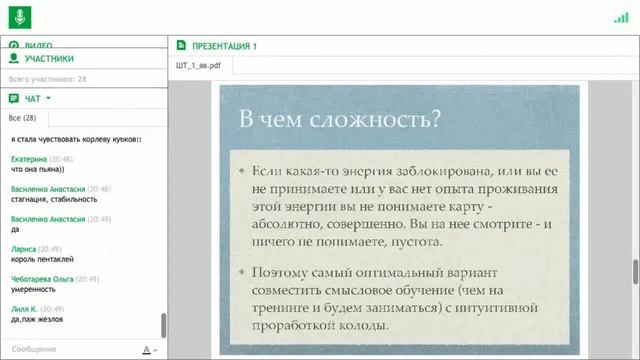The width and height of the screenshot is (640, 360).
Task: Open the text formatting A button
Action: pos(147,350)
